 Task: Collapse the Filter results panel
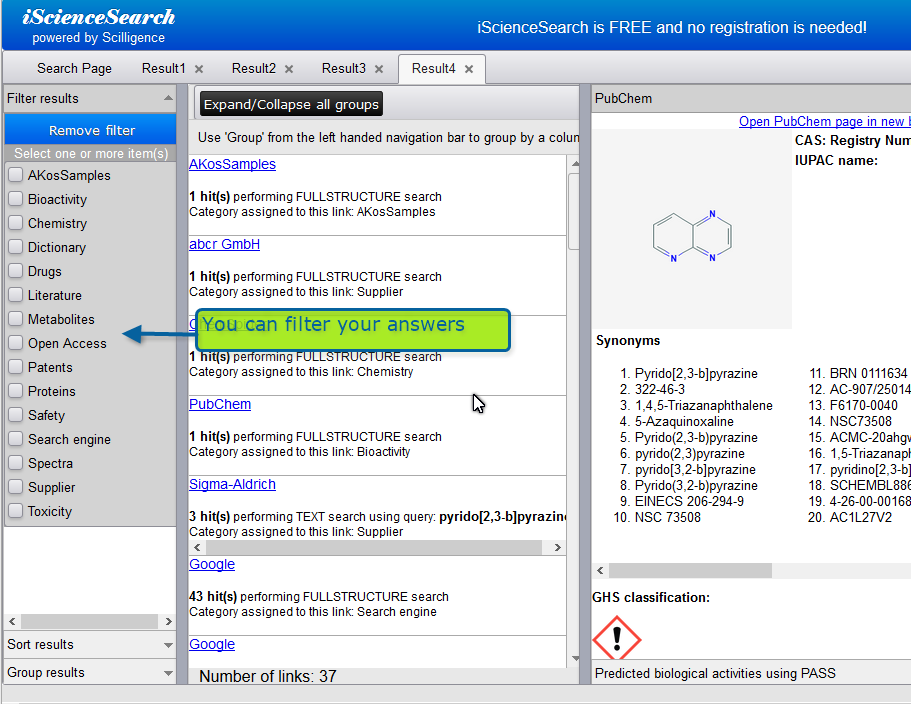tap(168, 98)
